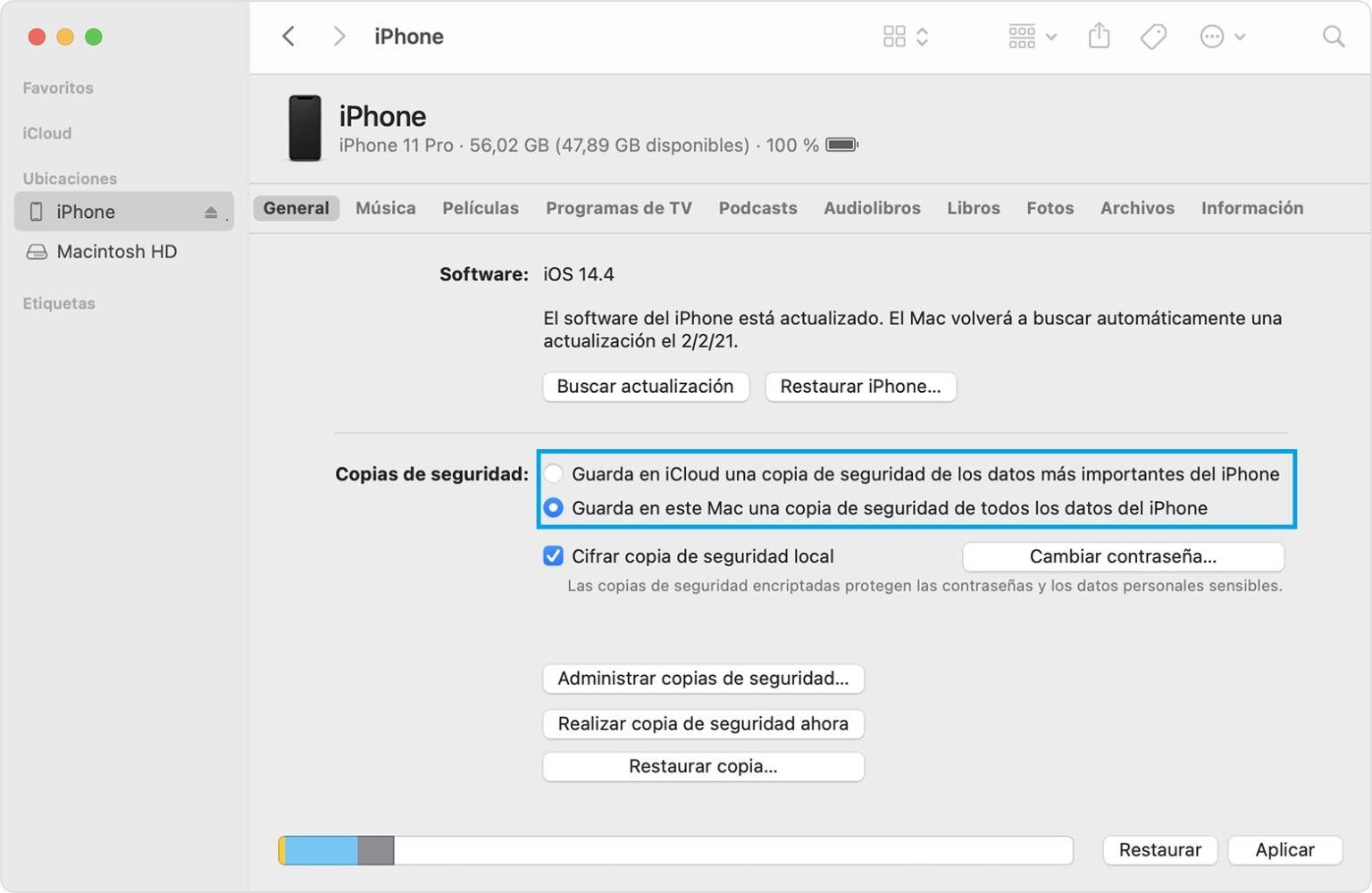The image size is (1372, 893).
Task: Click the Restaurar copia... button
Action: tap(703, 766)
